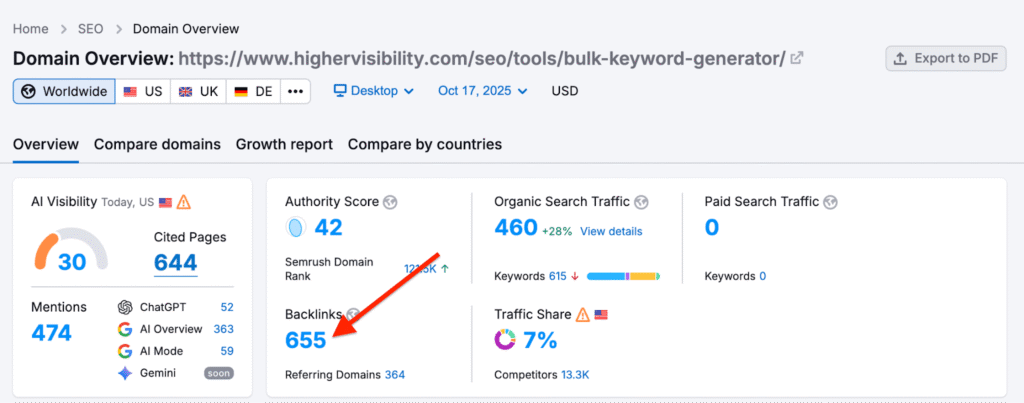Click the Gemini 'soon' badge
1024x403 pixels.
coord(219,374)
